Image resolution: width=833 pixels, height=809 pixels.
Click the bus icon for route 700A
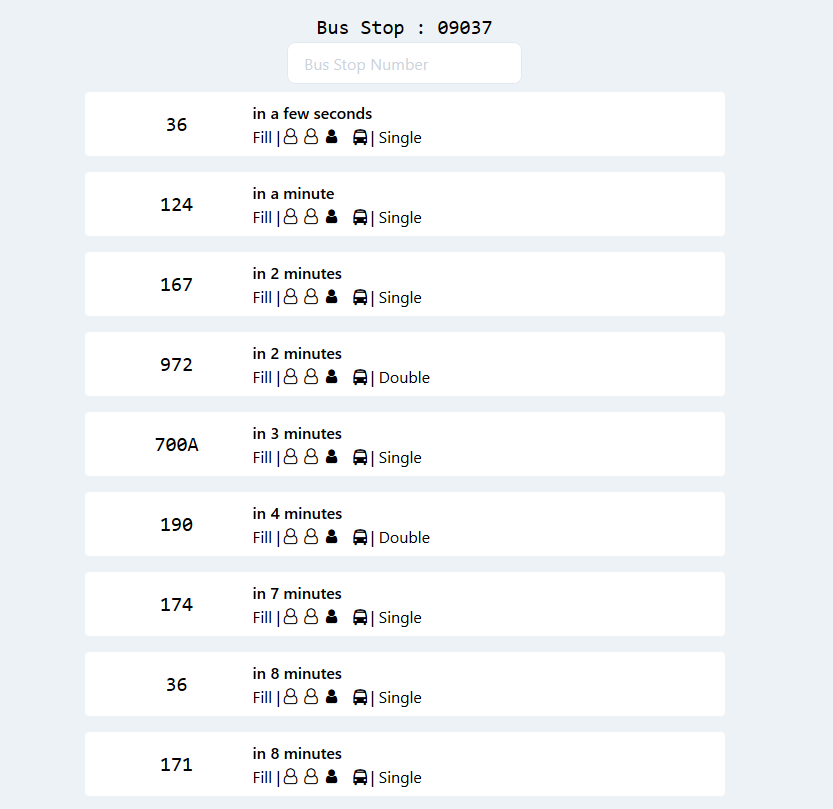pyautogui.click(x=360, y=457)
